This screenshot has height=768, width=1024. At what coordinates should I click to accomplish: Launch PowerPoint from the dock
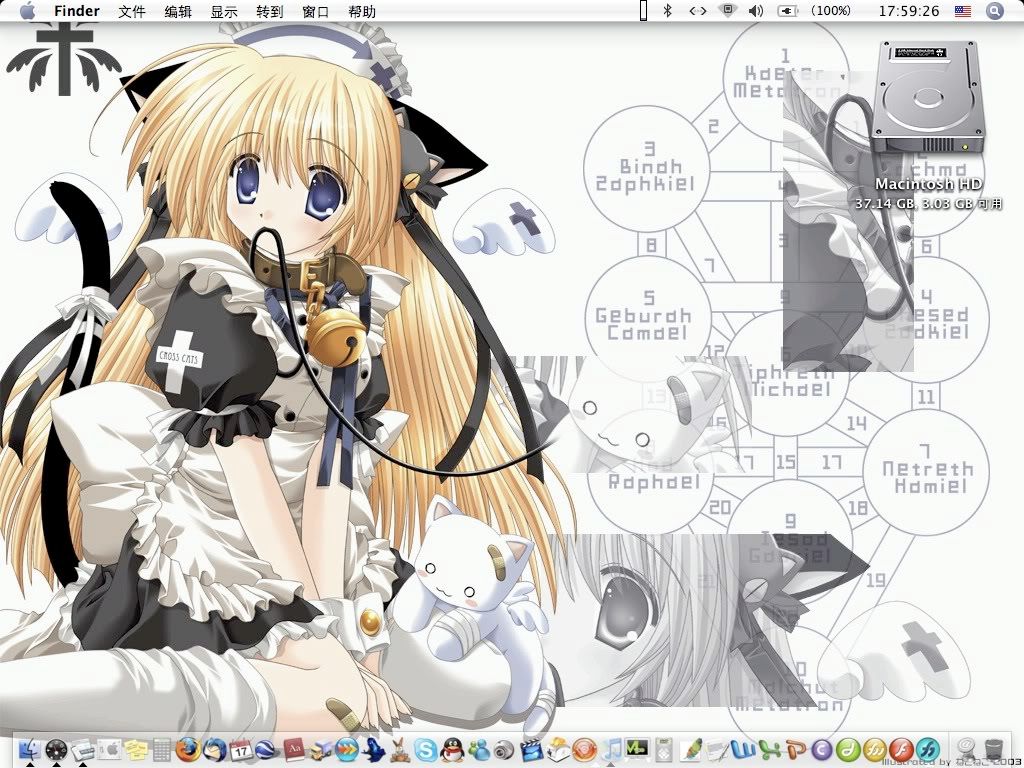(796, 749)
